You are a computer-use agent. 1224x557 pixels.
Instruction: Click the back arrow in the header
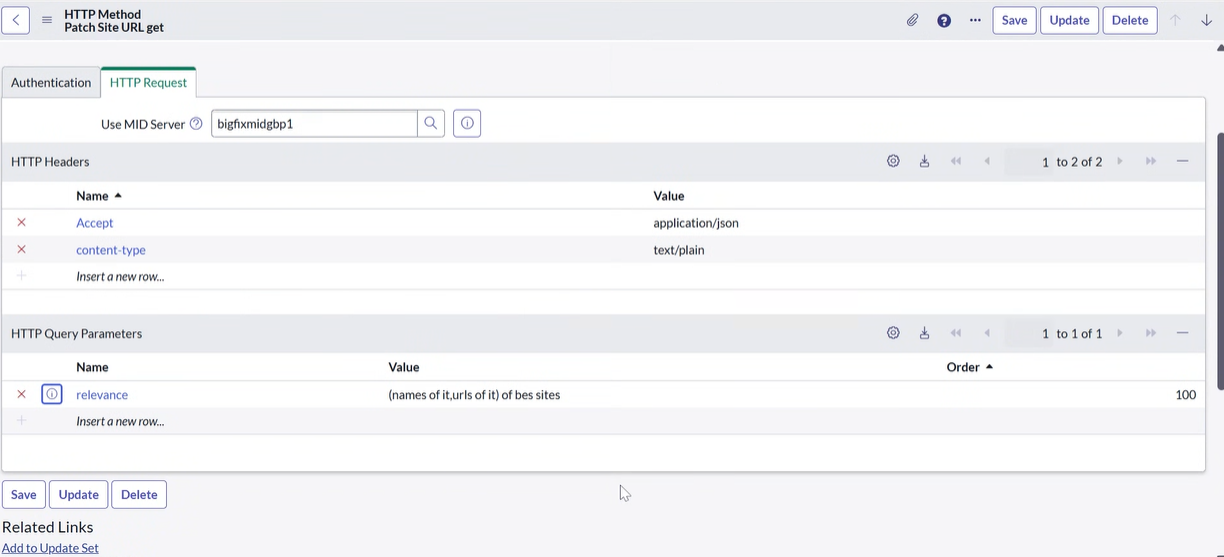(16, 20)
